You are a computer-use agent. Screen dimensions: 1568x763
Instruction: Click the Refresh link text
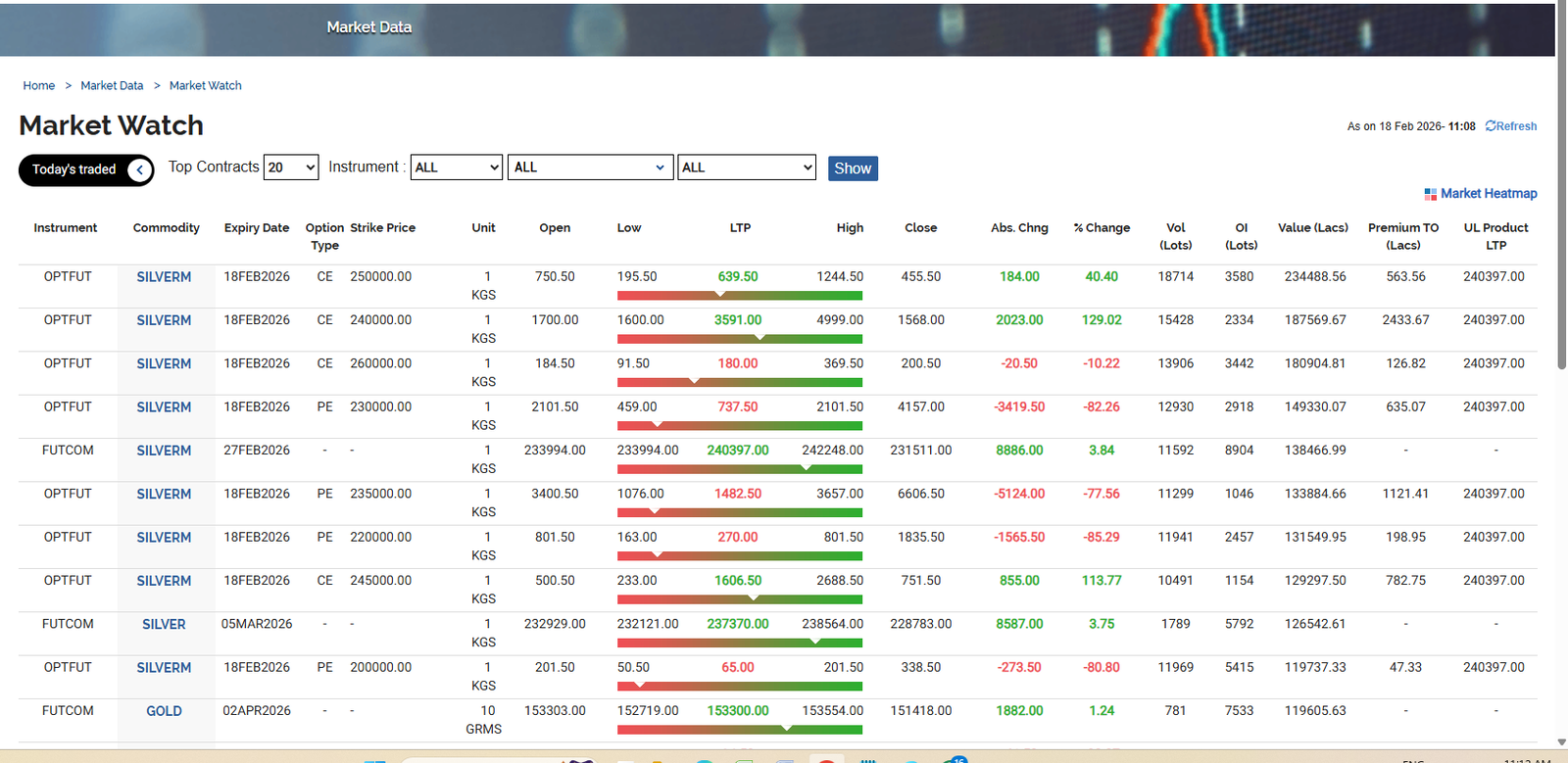[x=1516, y=126]
